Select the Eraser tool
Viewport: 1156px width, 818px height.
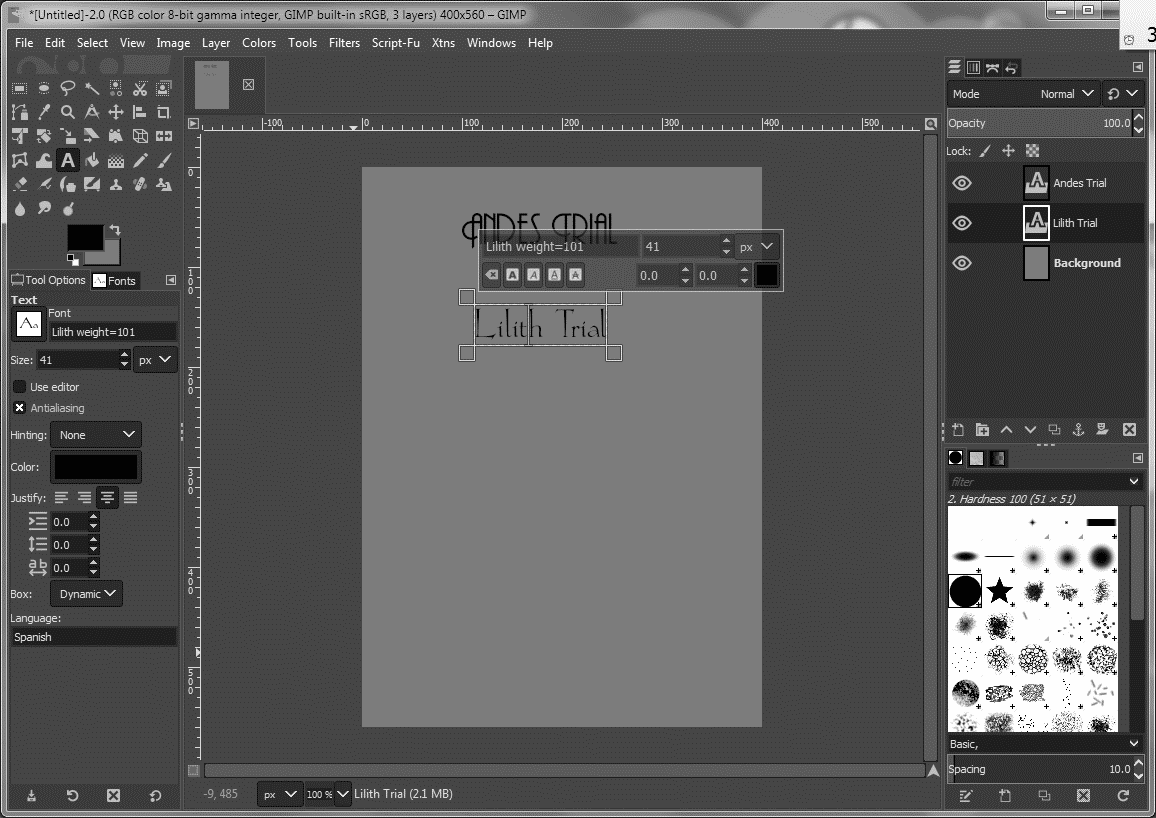(20, 184)
